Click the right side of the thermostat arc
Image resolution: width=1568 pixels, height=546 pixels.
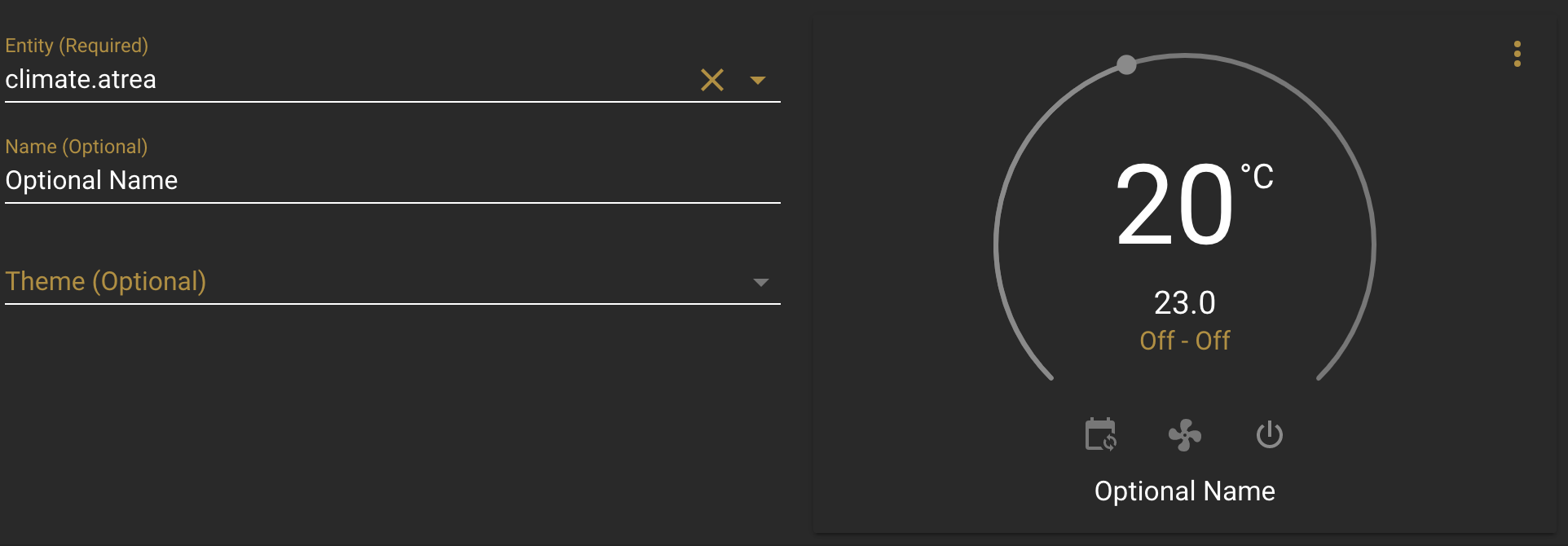(x=1373, y=244)
